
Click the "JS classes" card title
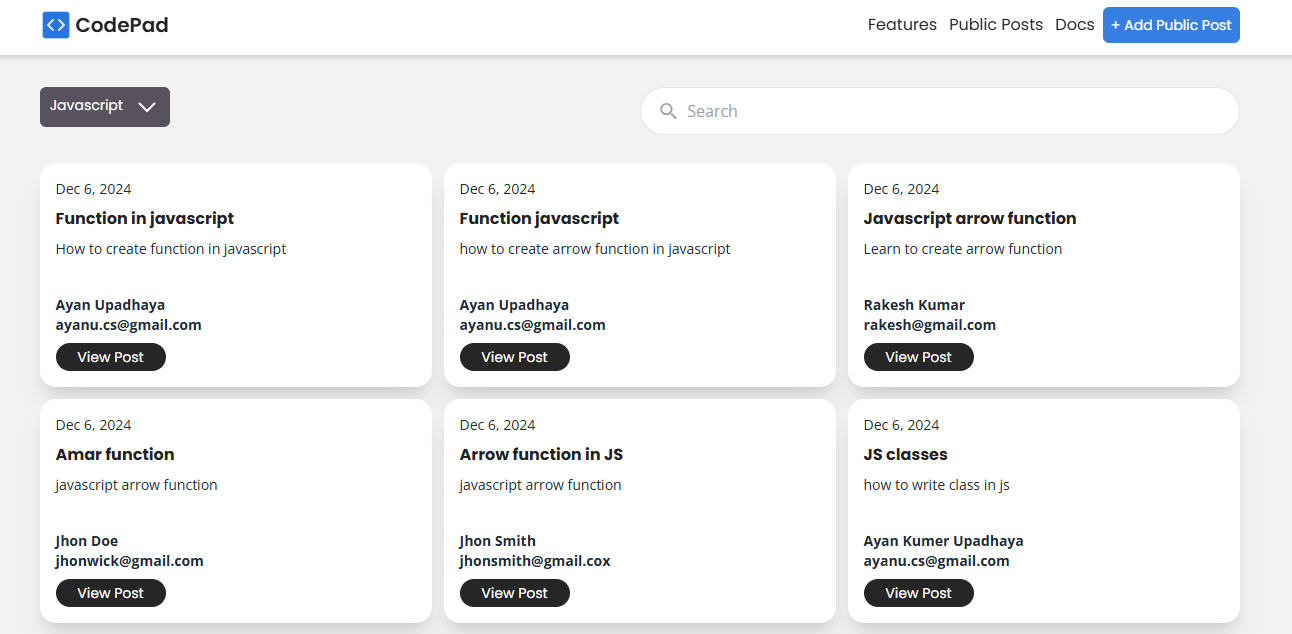click(905, 454)
